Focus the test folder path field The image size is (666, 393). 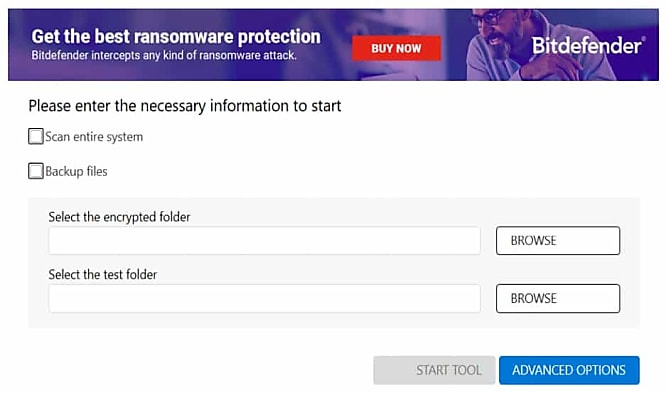[x=264, y=298]
